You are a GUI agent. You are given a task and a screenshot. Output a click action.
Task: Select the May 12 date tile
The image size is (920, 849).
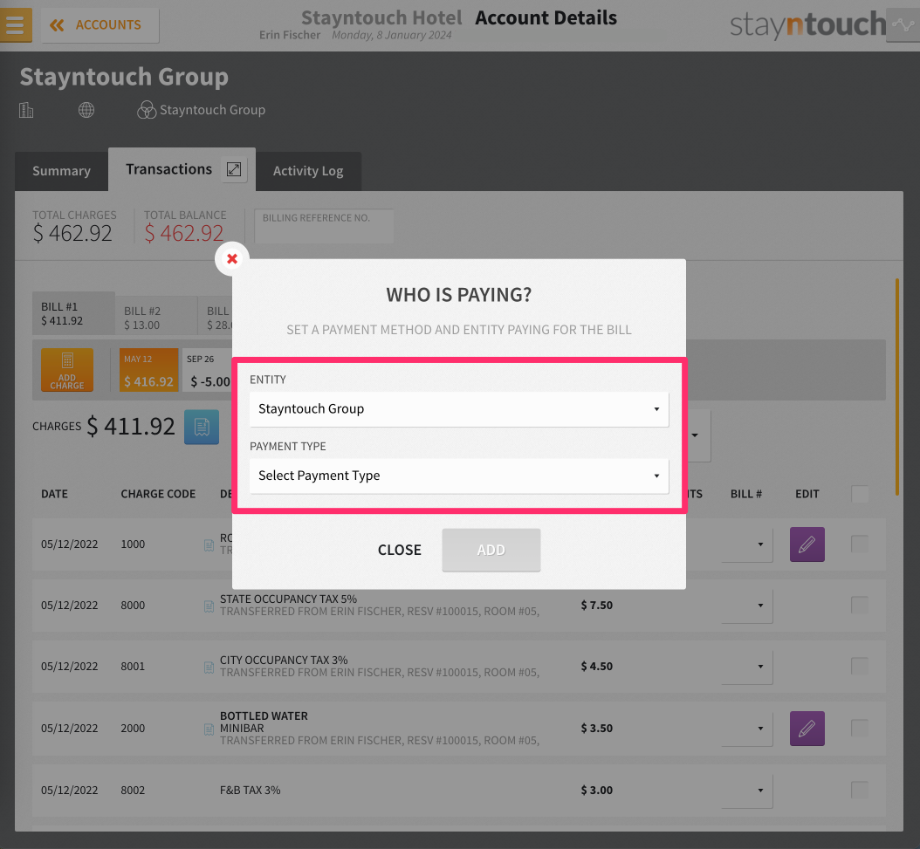148,370
